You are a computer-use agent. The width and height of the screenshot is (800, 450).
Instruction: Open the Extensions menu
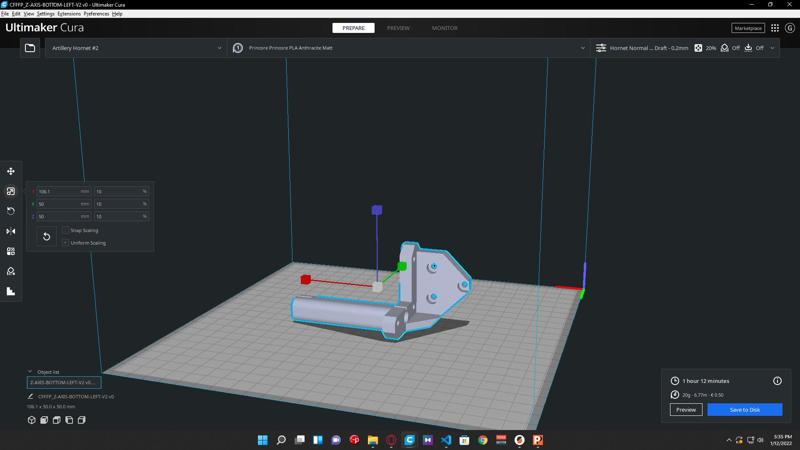coord(69,14)
